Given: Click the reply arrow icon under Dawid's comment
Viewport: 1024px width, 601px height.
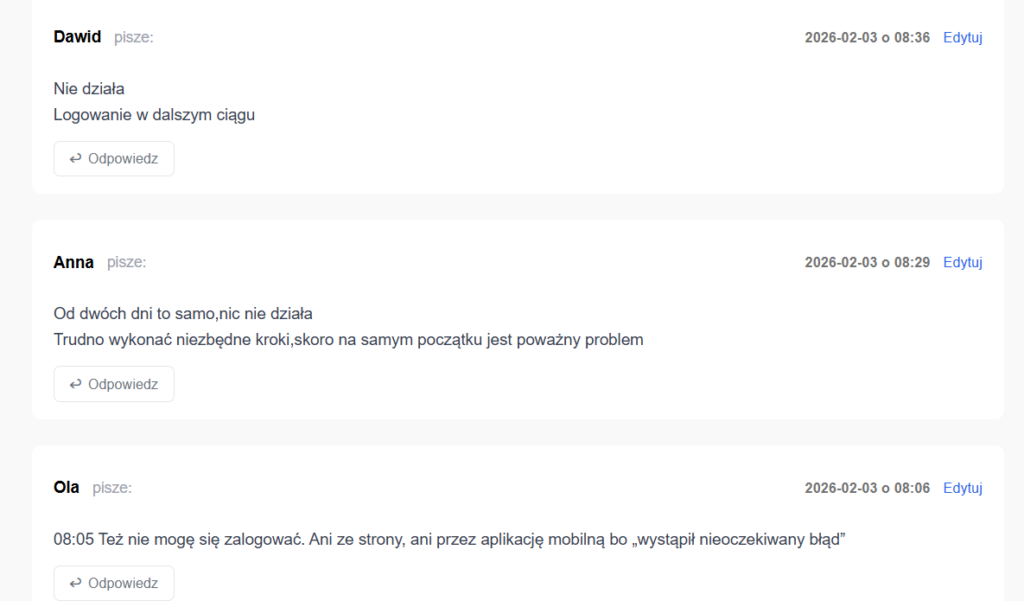Looking at the screenshot, I should (75, 159).
